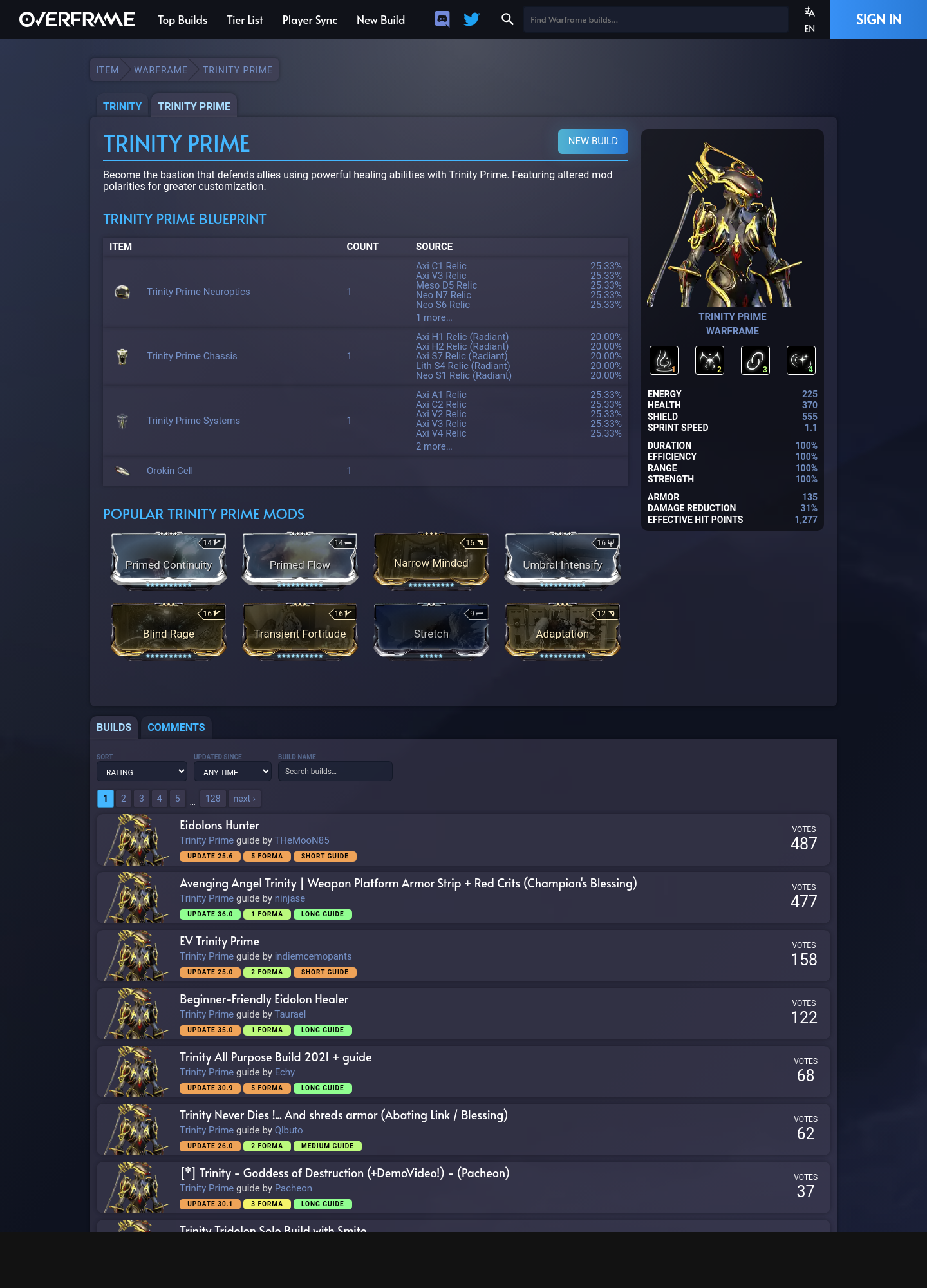Open Trinity All Purpose Build 2021 guide
The height and width of the screenshot is (1288, 927).
tap(276, 1057)
